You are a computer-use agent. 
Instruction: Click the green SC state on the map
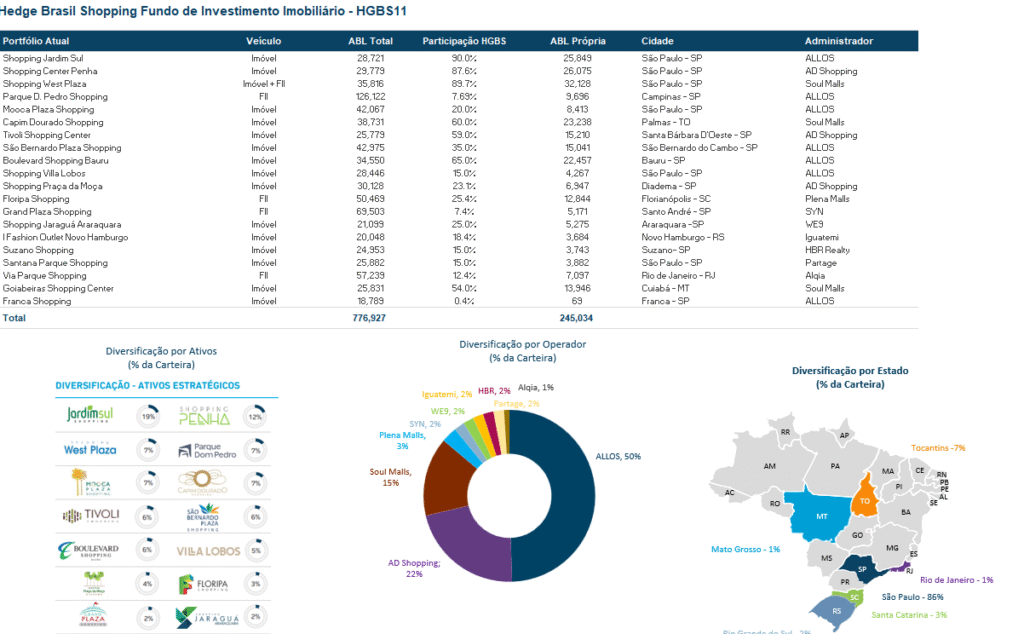854,597
